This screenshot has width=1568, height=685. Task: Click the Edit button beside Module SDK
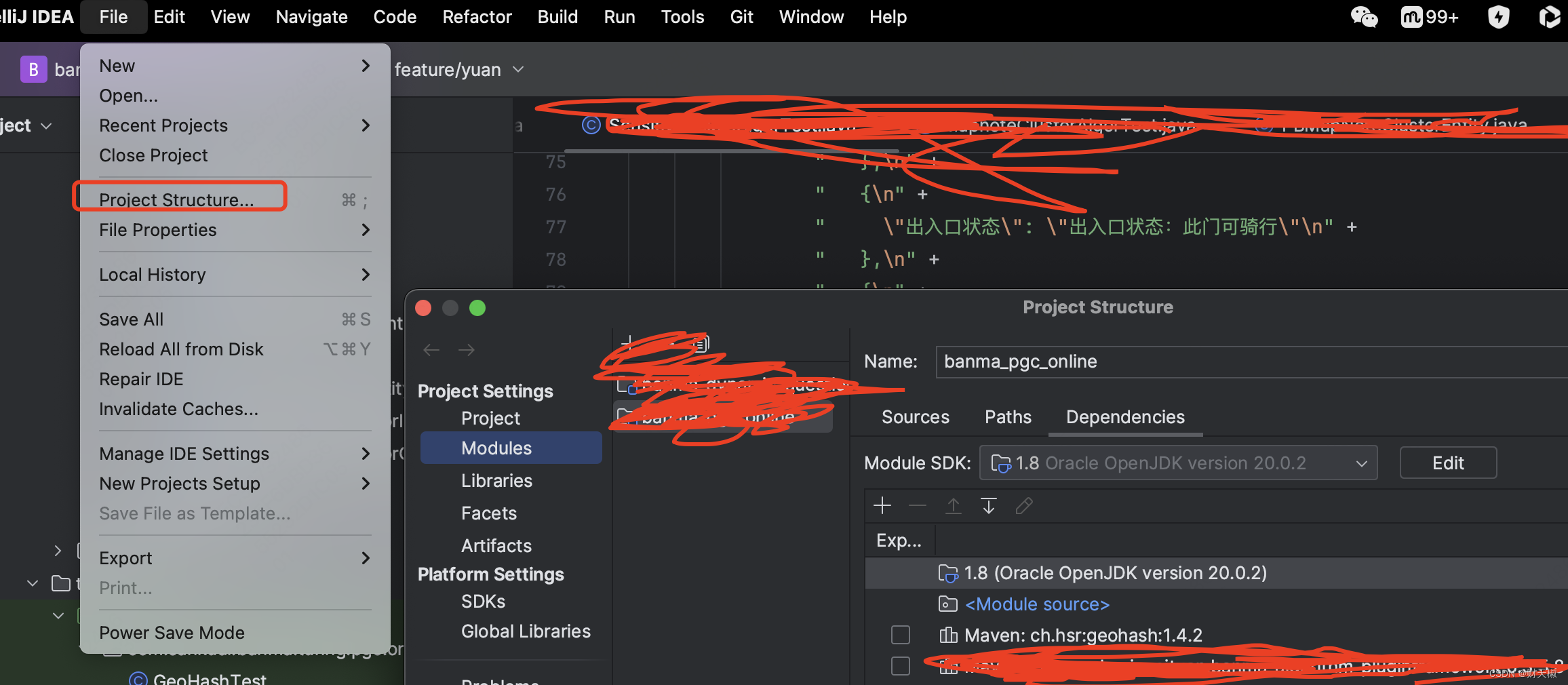pyautogui.click(x=1448, y=463)
